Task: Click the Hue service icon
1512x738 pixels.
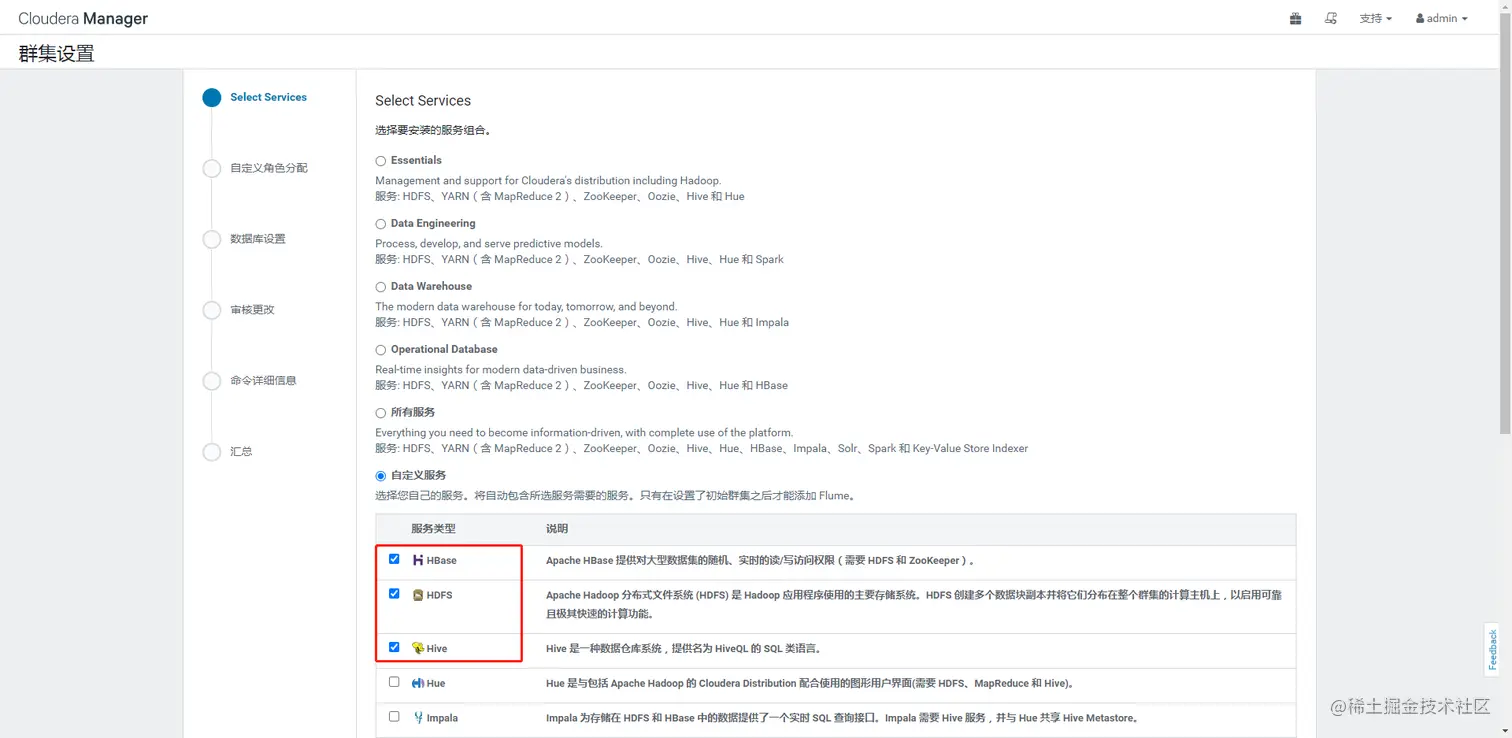Action: tap(418, 683)
